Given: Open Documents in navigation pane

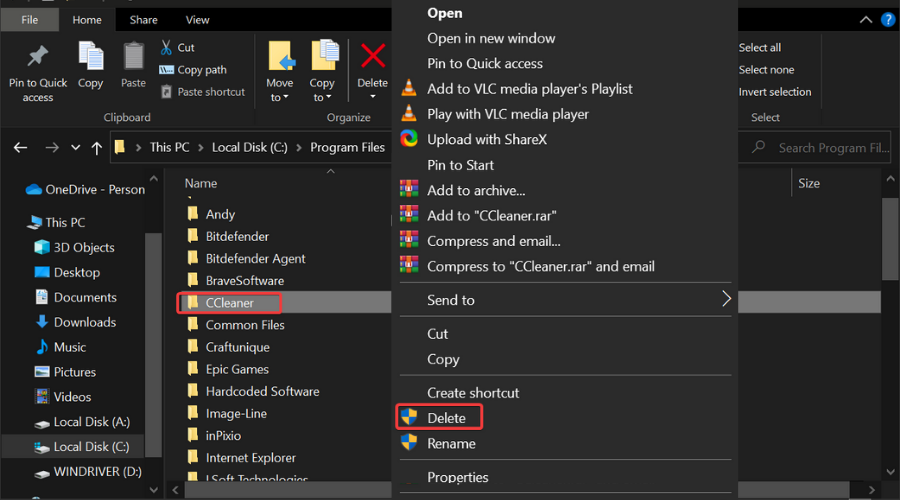Looking at the screenshot, I should coord(76,297).
